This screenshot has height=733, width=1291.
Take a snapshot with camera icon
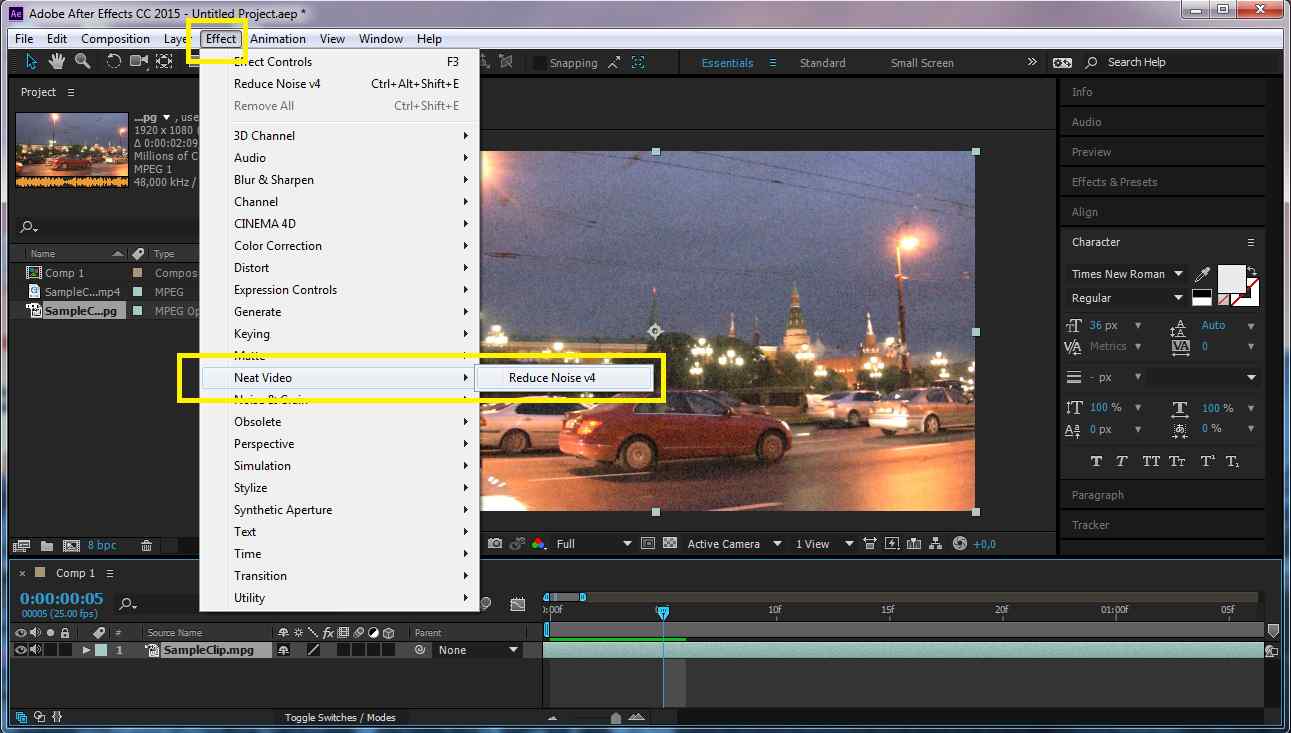click(494, 544)
